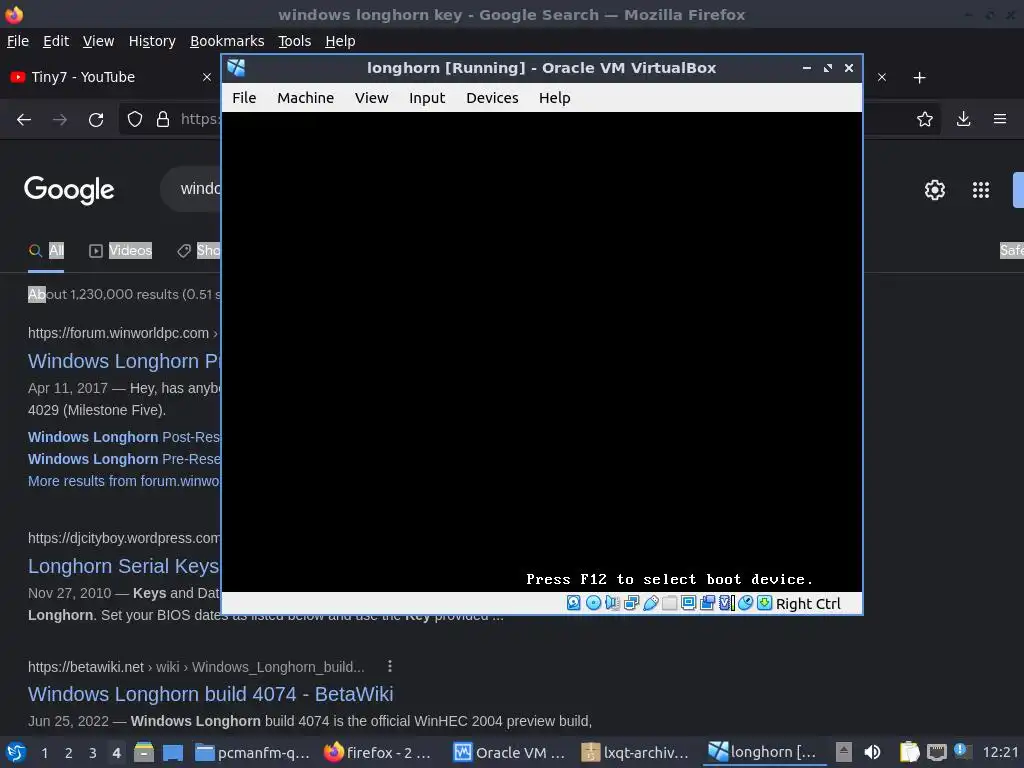Open Firefox View menu
1024x768 pixels.
pos(98,41)
